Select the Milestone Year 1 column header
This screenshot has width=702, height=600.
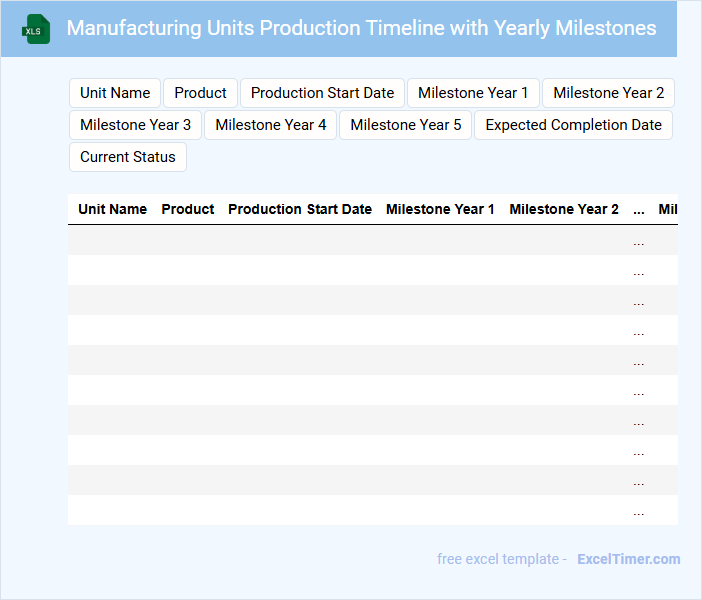click(440, 209)
